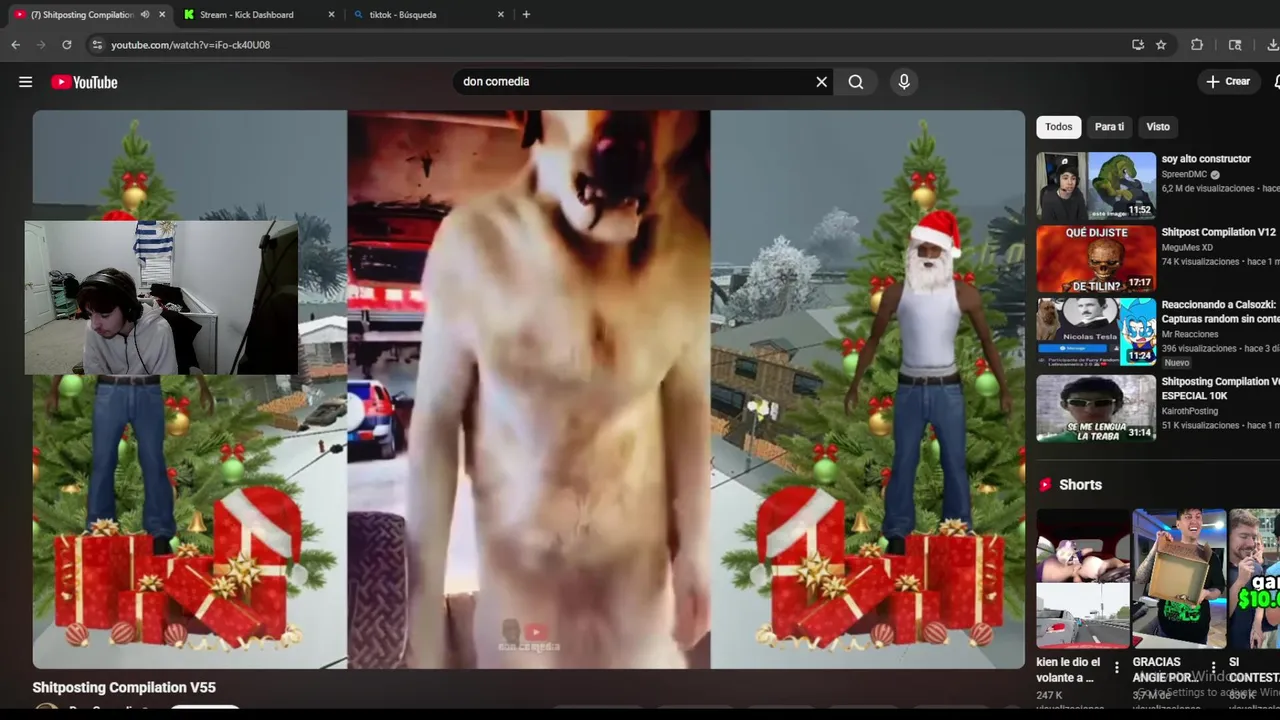Open the Crear upload menu
Screen dimensions: 1280x720
point(1228,82)
